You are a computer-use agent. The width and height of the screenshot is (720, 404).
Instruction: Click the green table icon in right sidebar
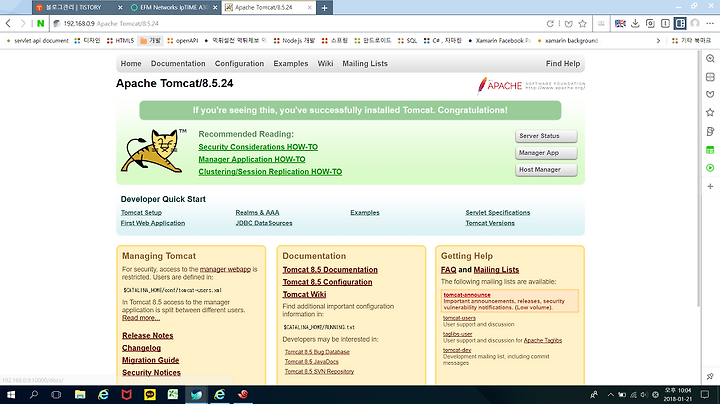click(710, 150)
